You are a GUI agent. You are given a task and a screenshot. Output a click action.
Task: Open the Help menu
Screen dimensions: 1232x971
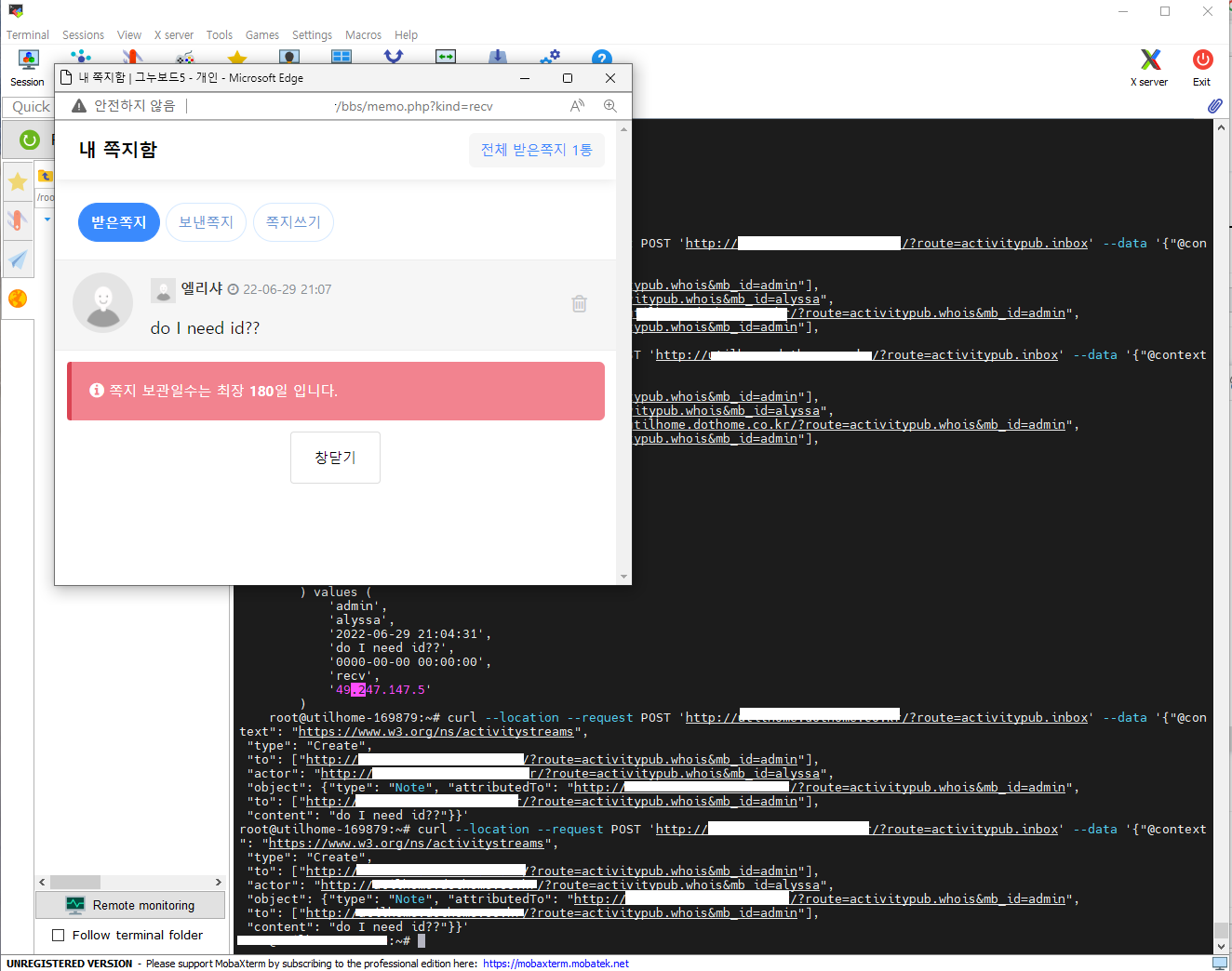click(407, 35)
